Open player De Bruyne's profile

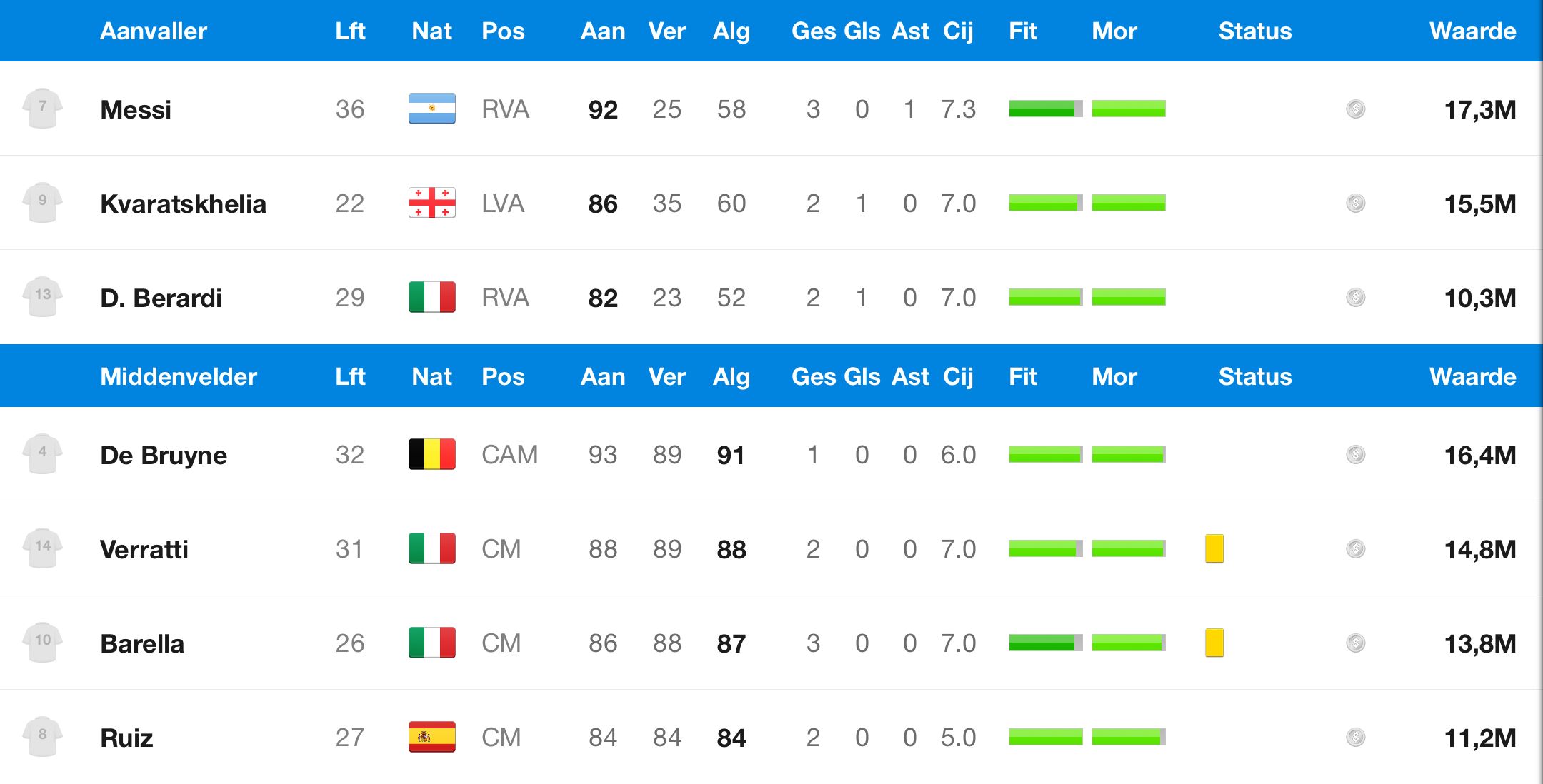click(x=164, y=455)
